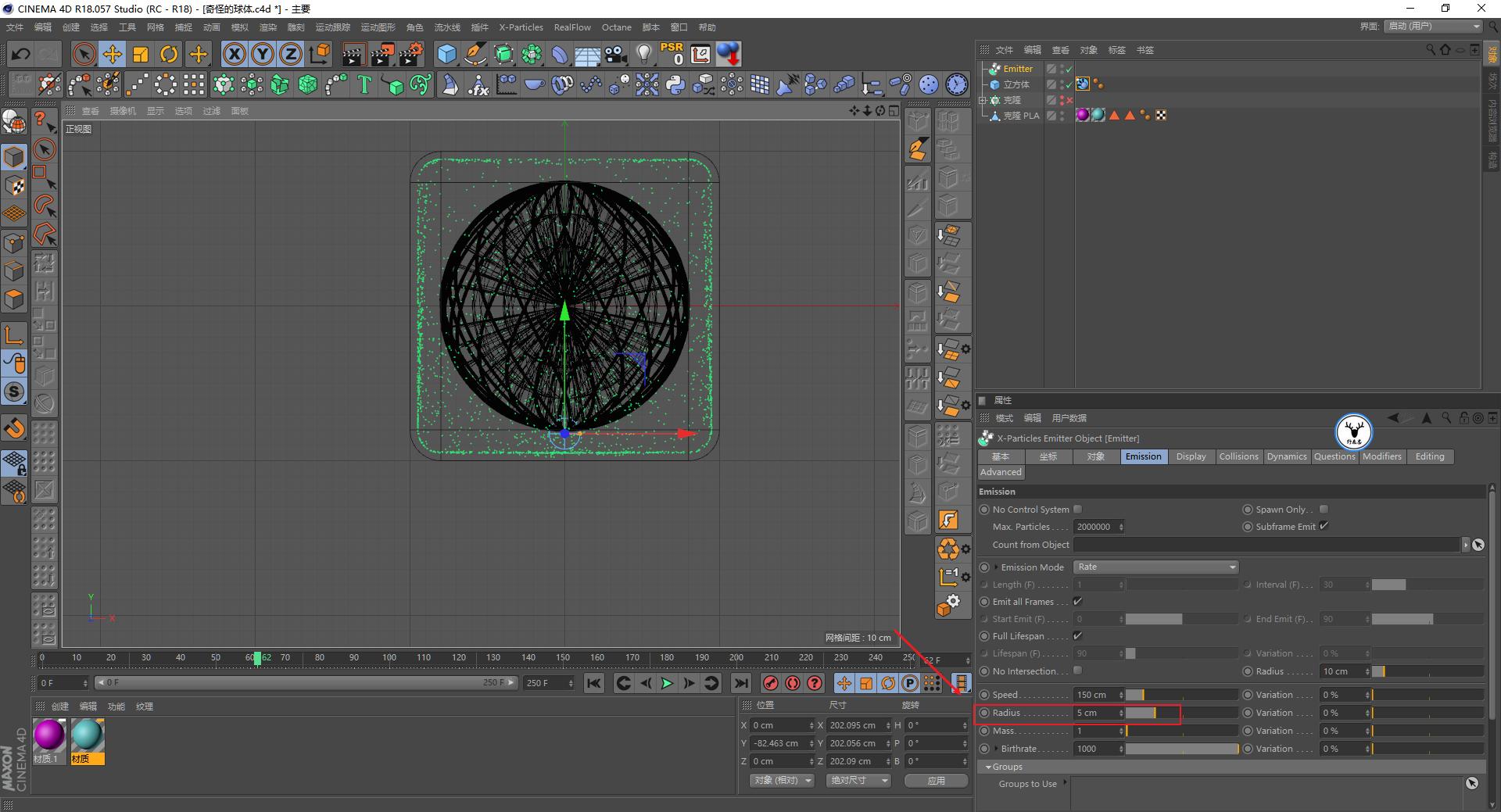
Task: Select the Live Selection tool
Action: 83,54
